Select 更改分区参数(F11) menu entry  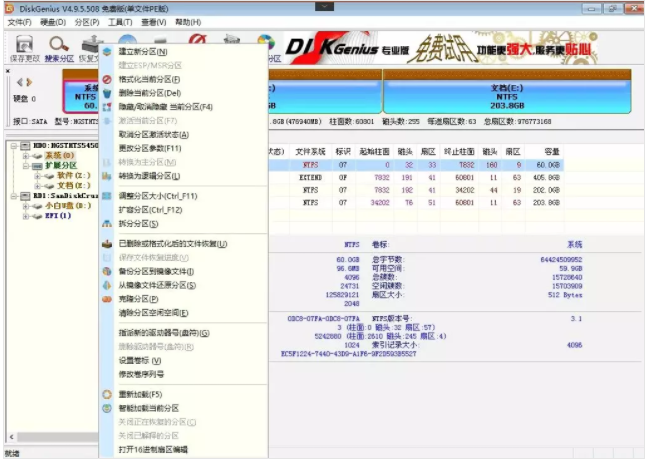(150, 148)
